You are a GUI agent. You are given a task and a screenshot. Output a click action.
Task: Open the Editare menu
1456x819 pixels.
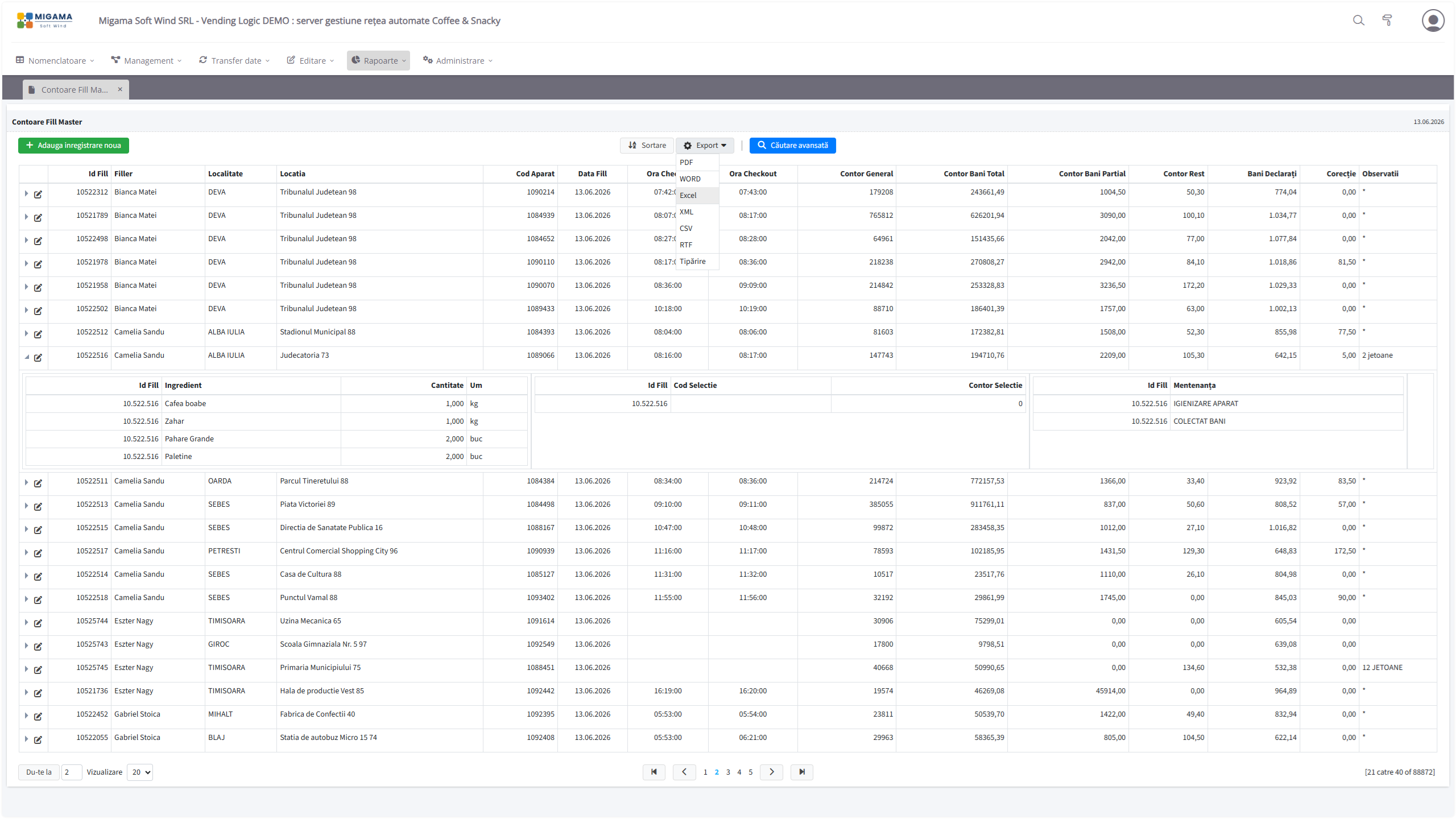tap(311, 60)
